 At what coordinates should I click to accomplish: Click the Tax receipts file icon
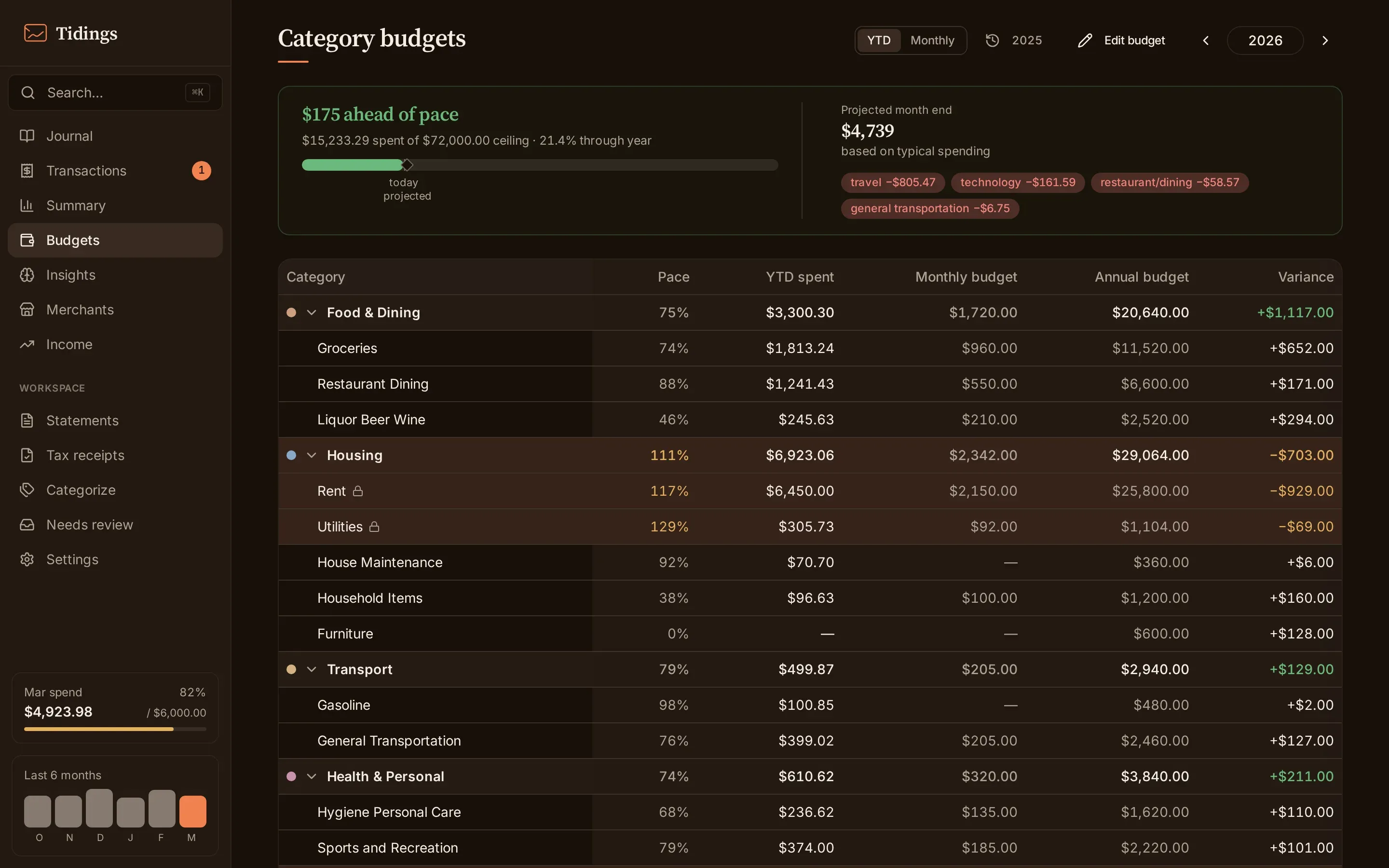click(27, 455)
